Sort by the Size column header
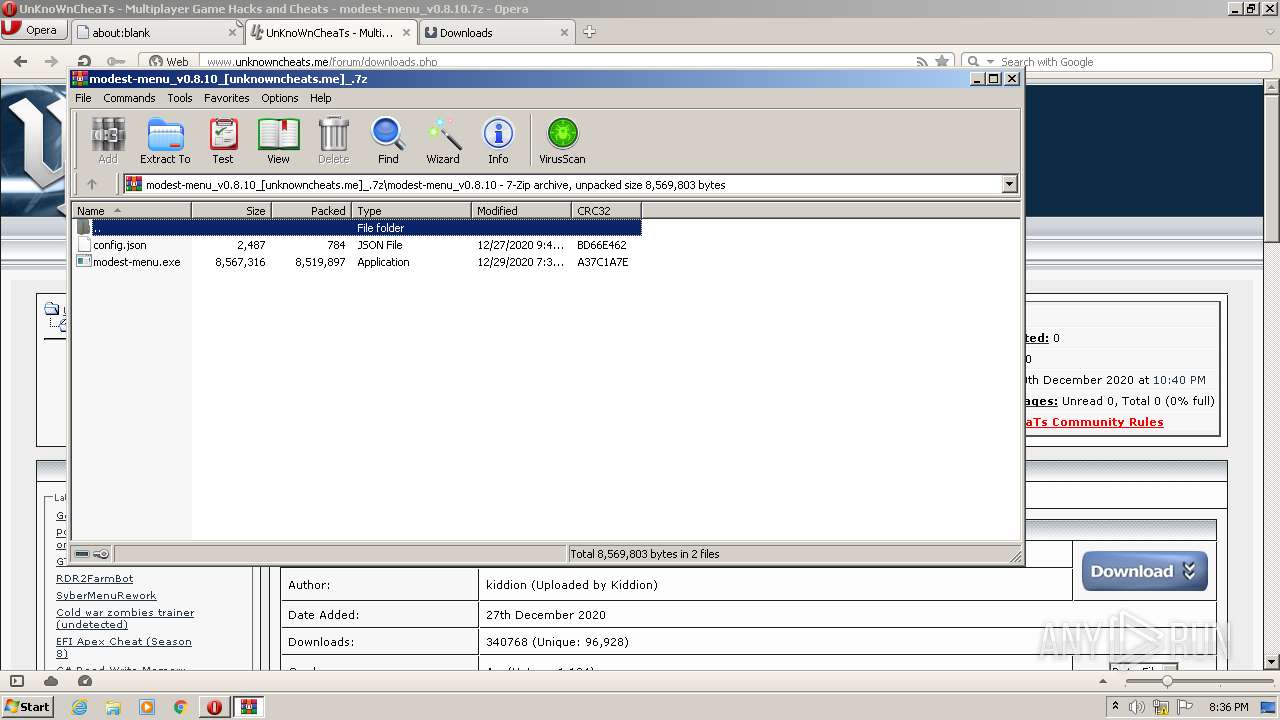This screenshot has height=720, width=1280. 231,210
